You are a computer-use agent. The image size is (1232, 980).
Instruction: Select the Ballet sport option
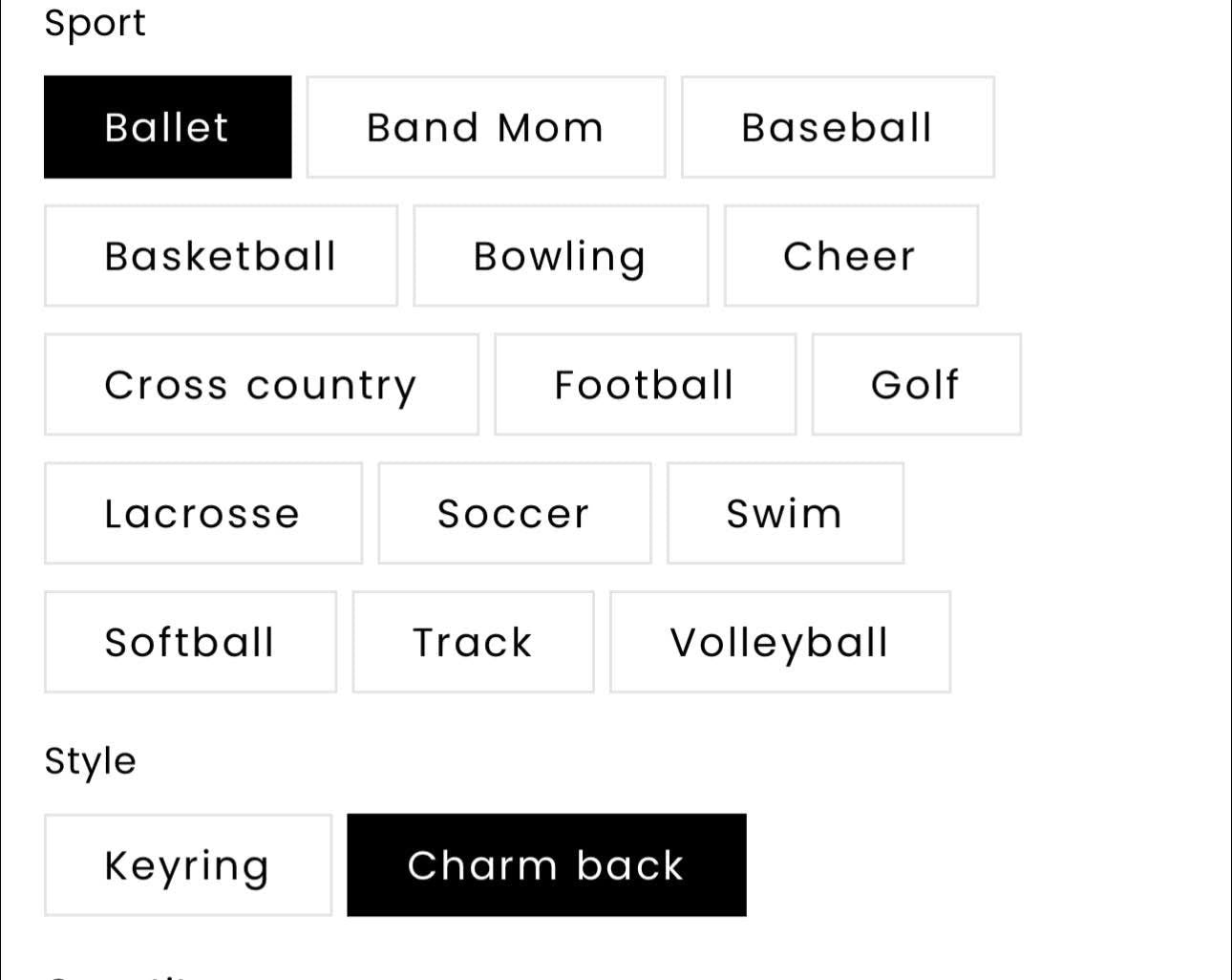coord(167,127)
